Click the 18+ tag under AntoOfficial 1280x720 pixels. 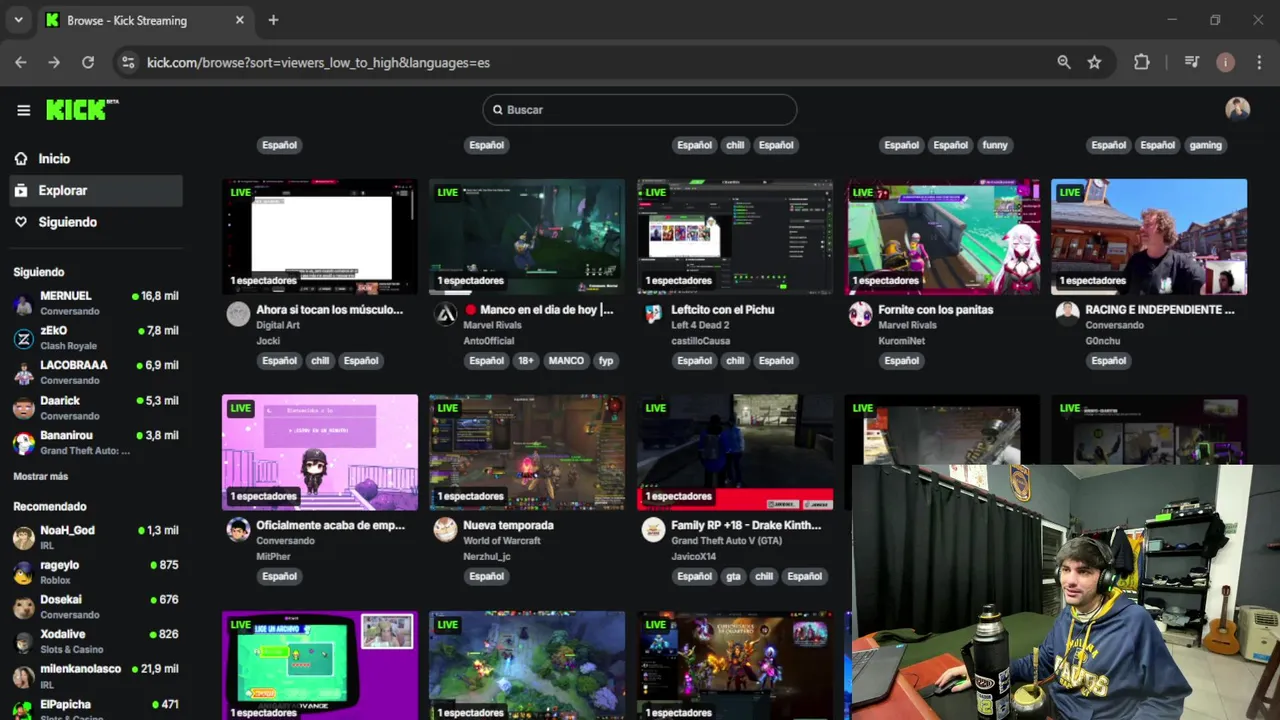pos(527,361)
